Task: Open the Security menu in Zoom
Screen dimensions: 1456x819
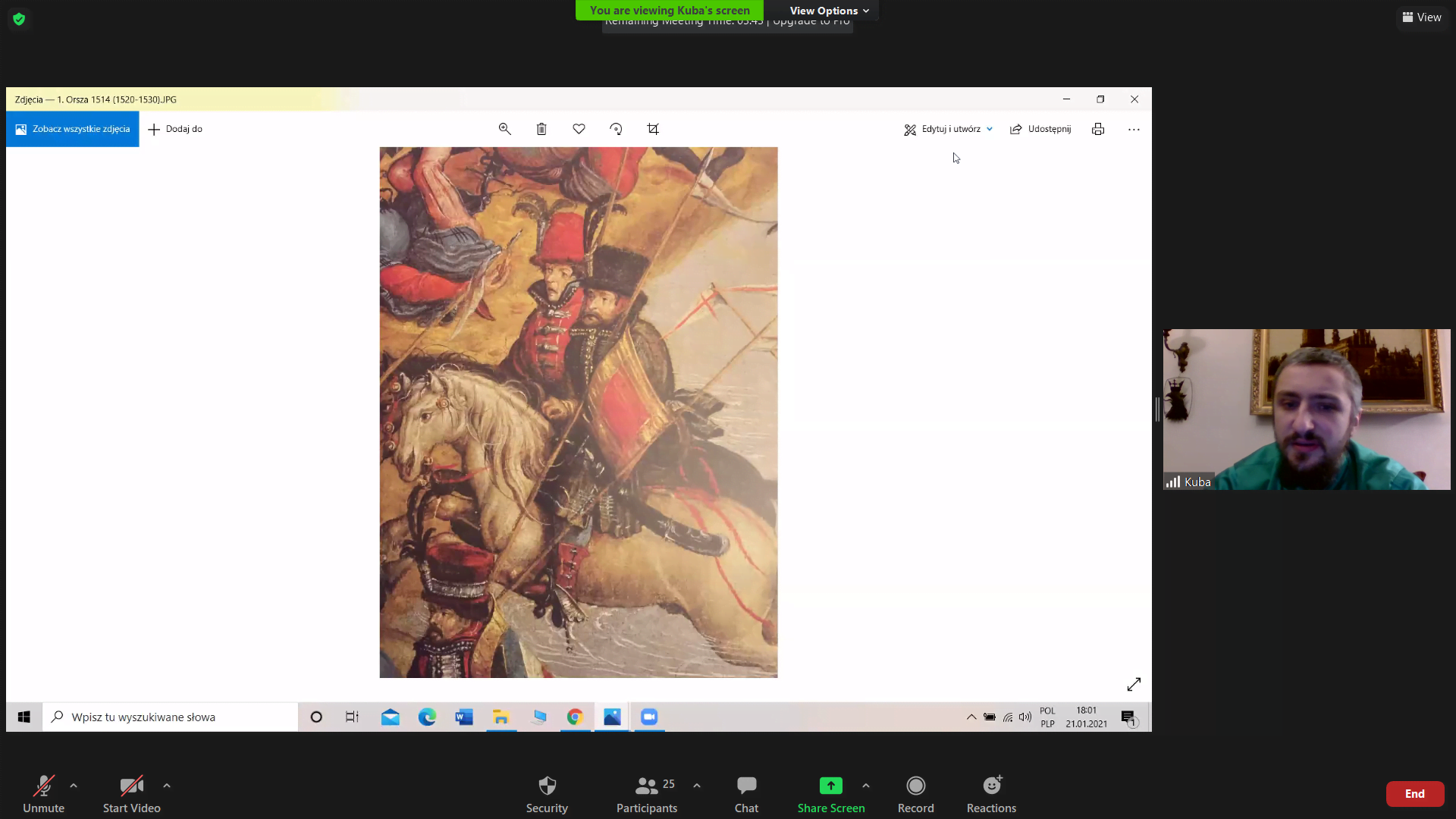Action: pos(547,793)
